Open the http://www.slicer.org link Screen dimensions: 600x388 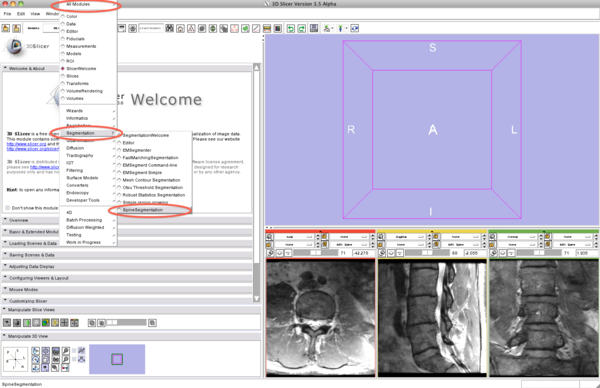[x=26, y=144]
